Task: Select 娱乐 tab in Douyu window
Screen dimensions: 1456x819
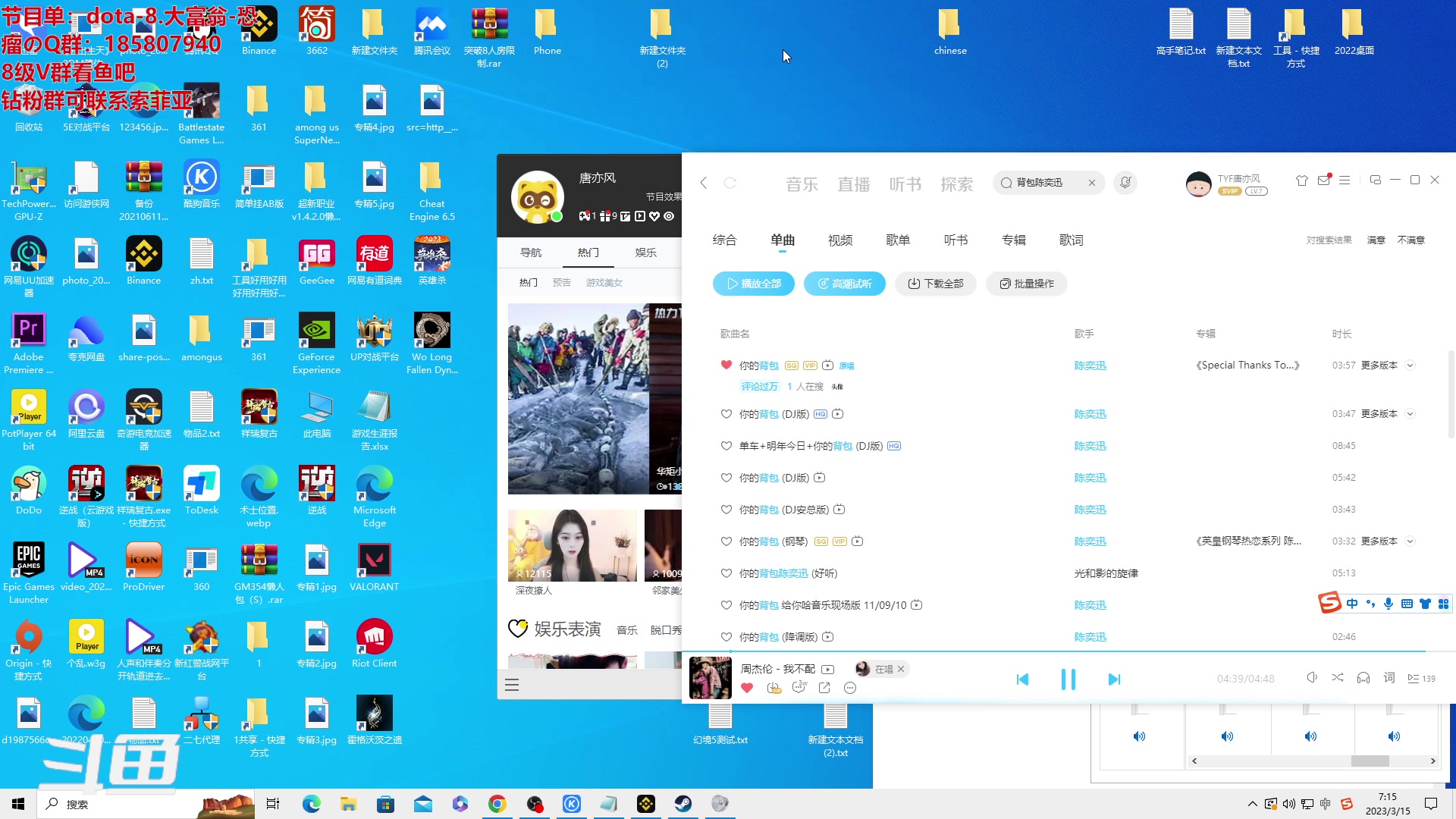Action: pyautogui.click(x=645, y=253)
